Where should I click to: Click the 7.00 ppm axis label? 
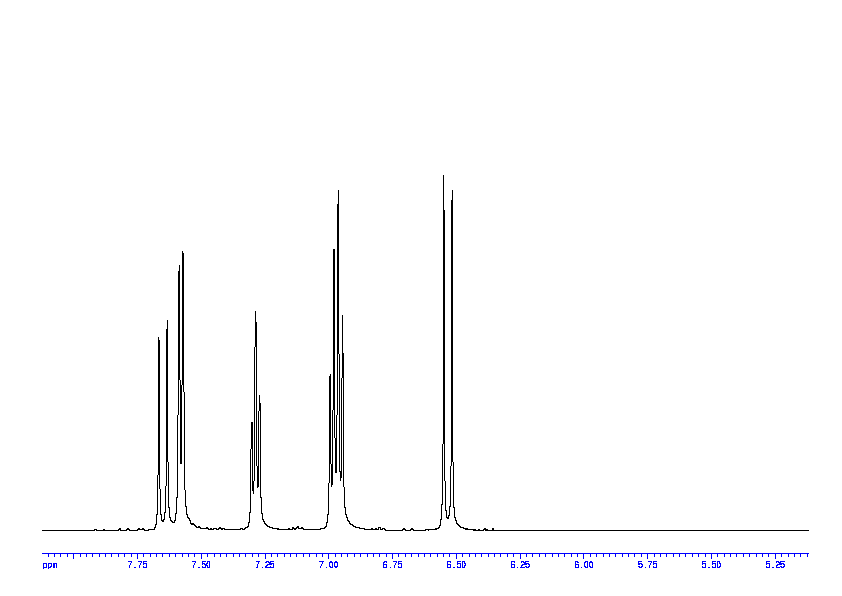[328, 565]
